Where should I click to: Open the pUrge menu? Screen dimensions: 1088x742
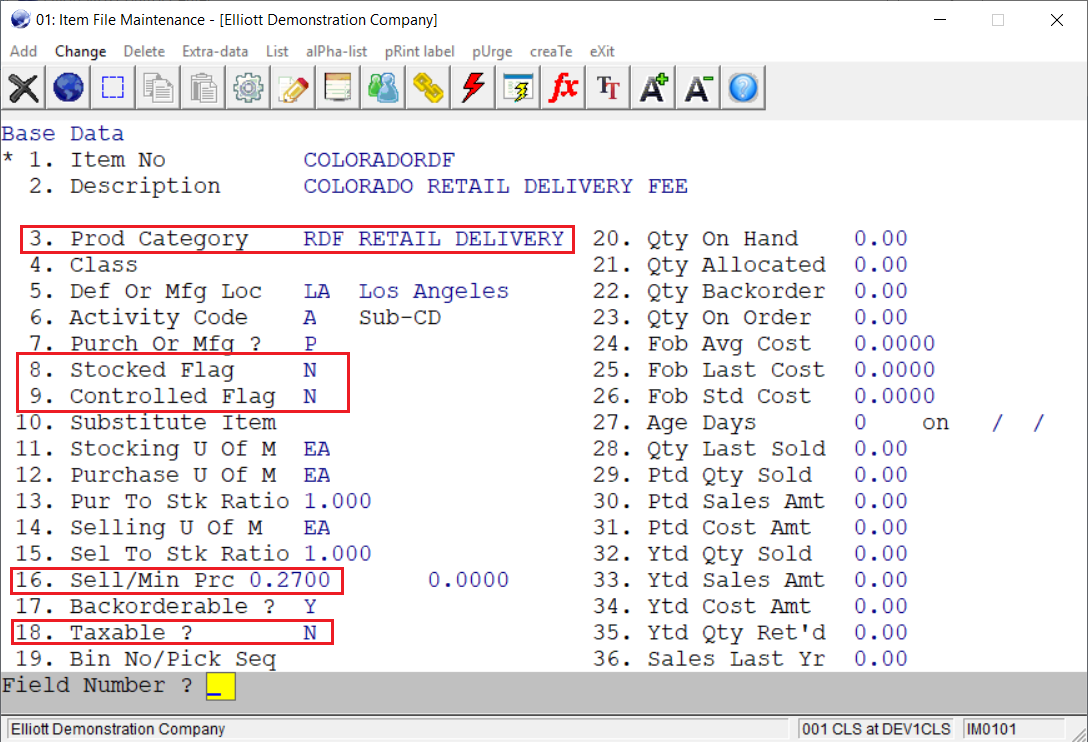pyautogui.click(x=492, y=51)
